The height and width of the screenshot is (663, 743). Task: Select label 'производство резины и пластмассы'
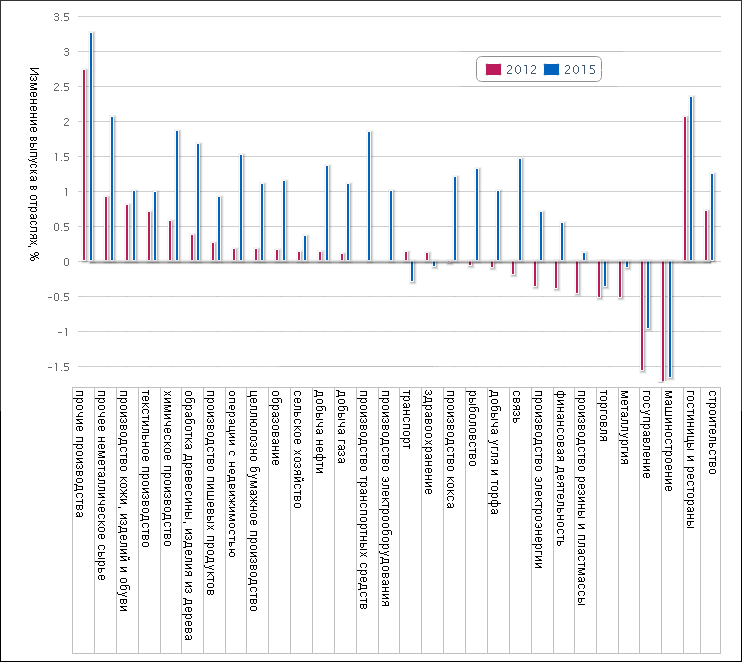click(581, 498)
